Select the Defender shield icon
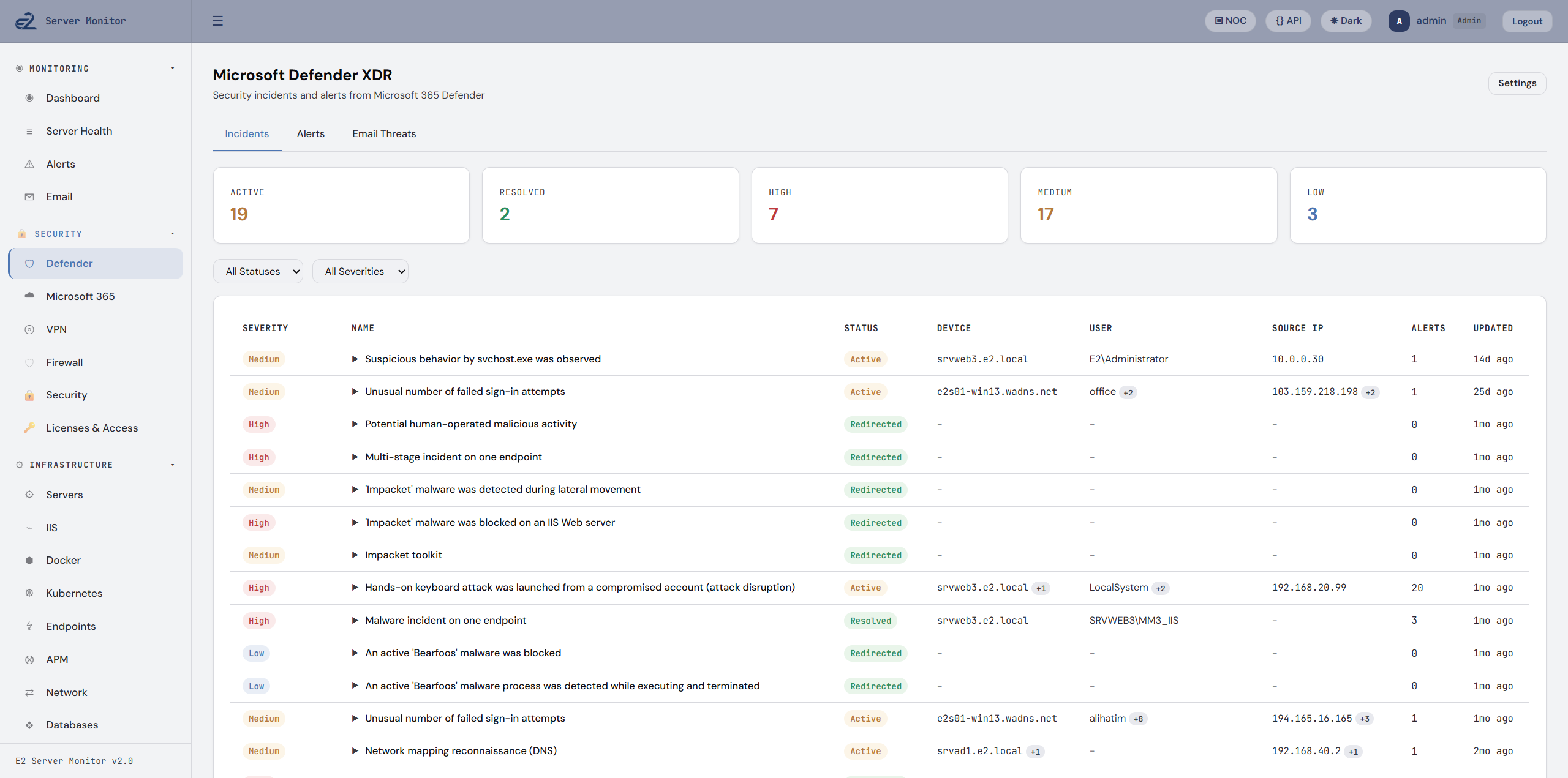This screenshot has width=1568, height=778. tap(29, 263)
